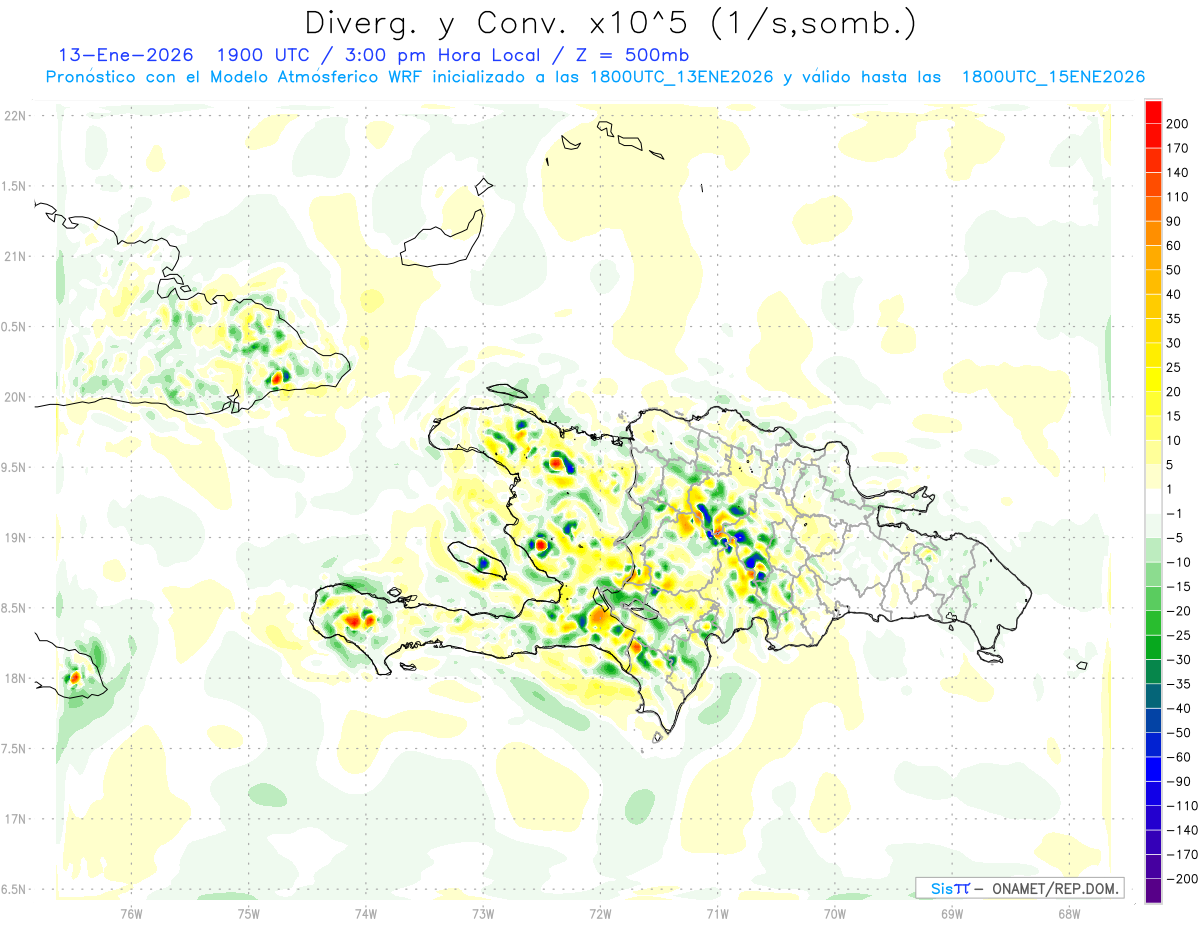
Task: Click the '-40' color bar label
Action: (1178, 709)
